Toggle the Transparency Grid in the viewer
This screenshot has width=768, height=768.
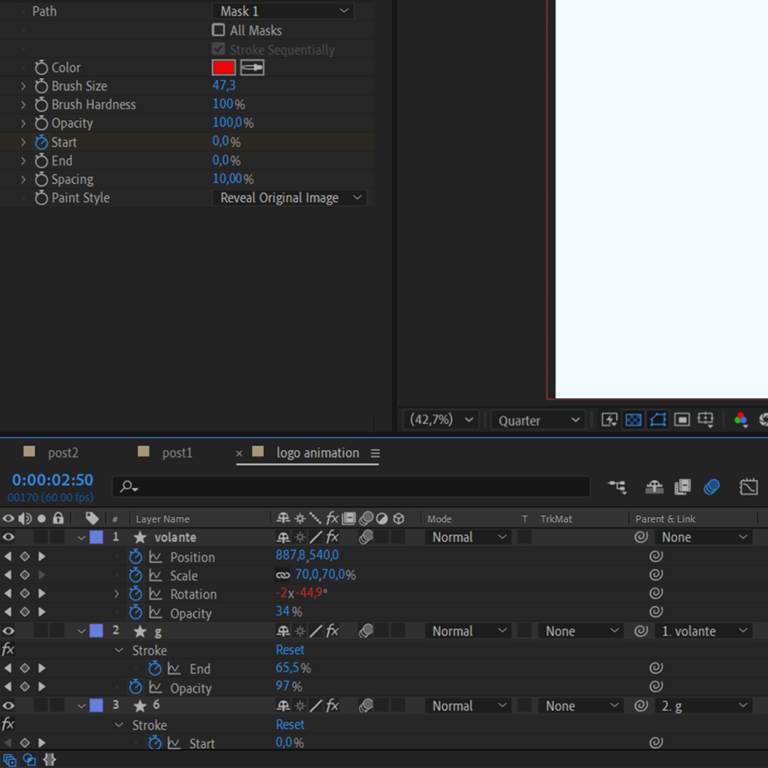pos(633,420)
